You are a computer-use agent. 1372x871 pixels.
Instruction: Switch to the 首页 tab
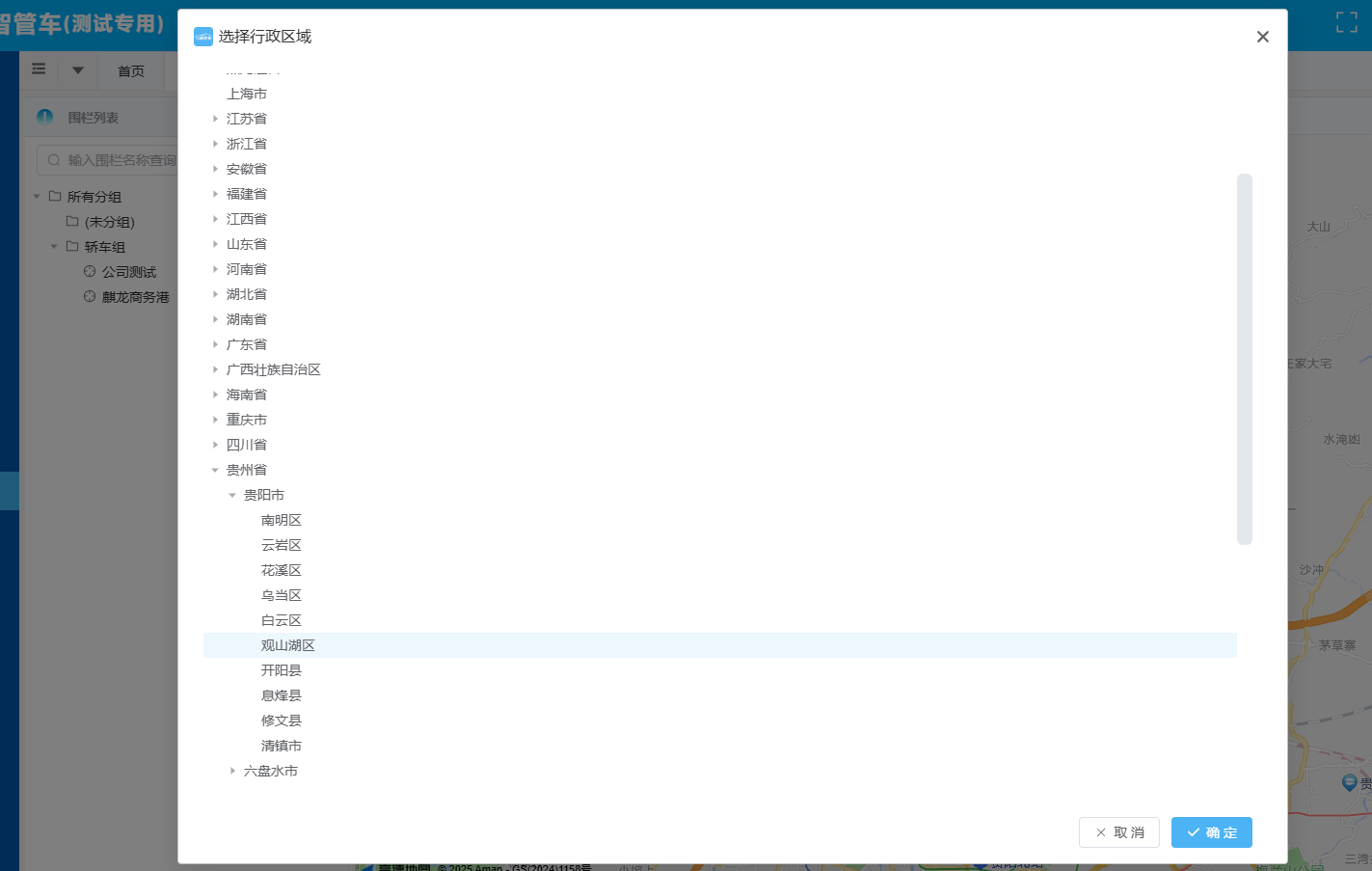click(x=131, y=71)
